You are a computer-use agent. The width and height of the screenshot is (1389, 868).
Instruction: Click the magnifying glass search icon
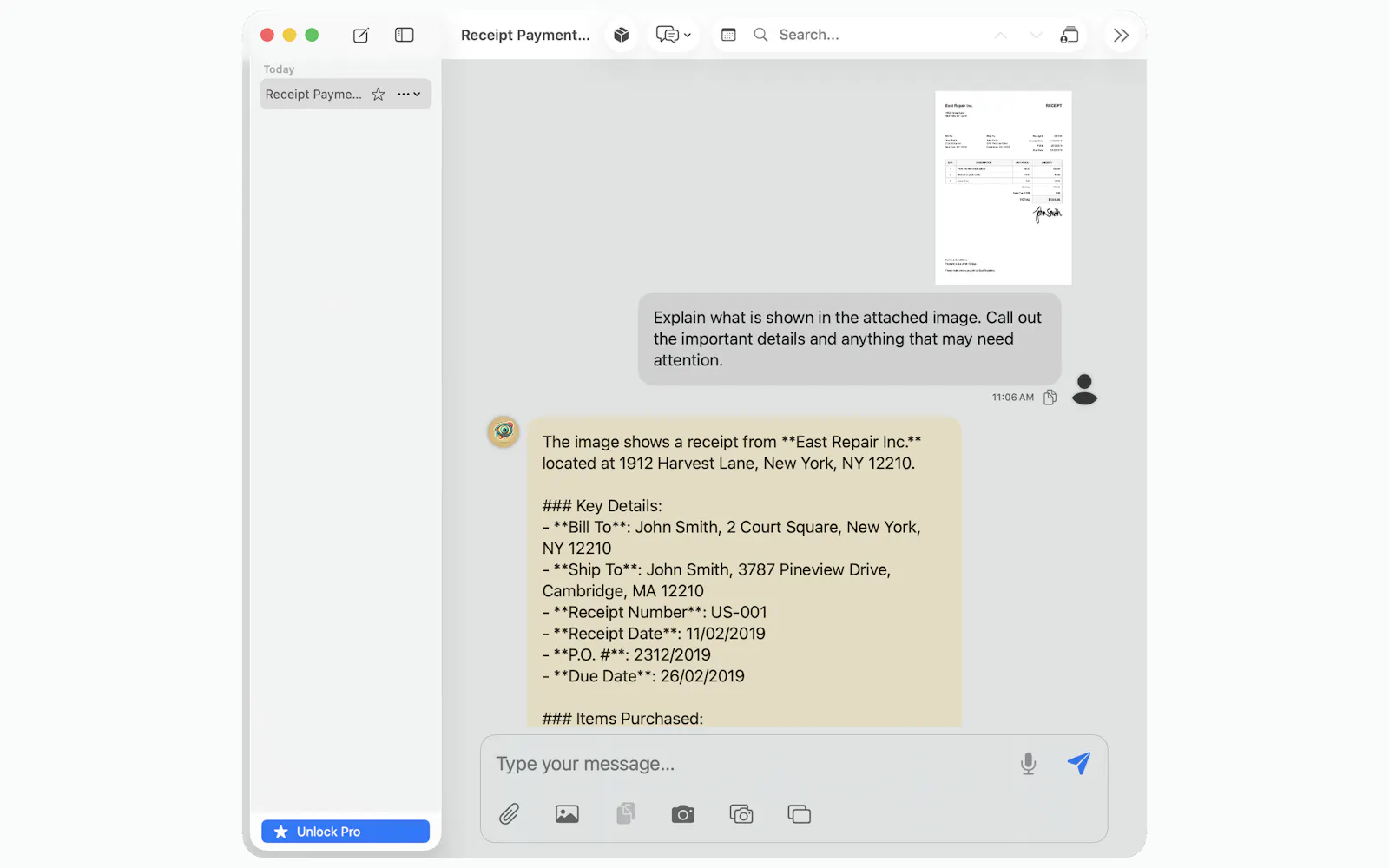coord(760,36)
